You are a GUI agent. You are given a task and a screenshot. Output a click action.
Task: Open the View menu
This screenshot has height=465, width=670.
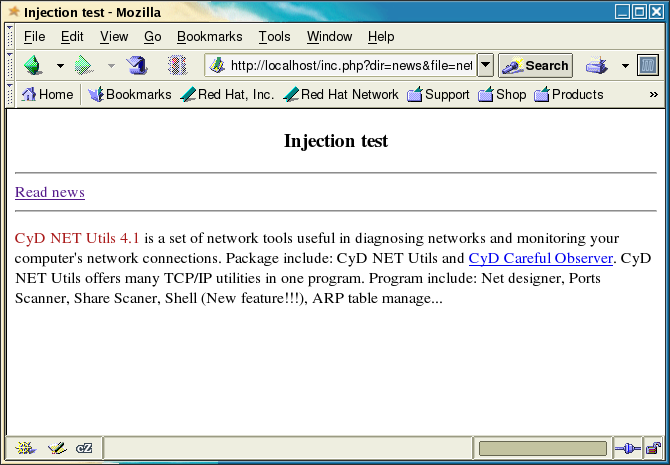pos(114,37)
